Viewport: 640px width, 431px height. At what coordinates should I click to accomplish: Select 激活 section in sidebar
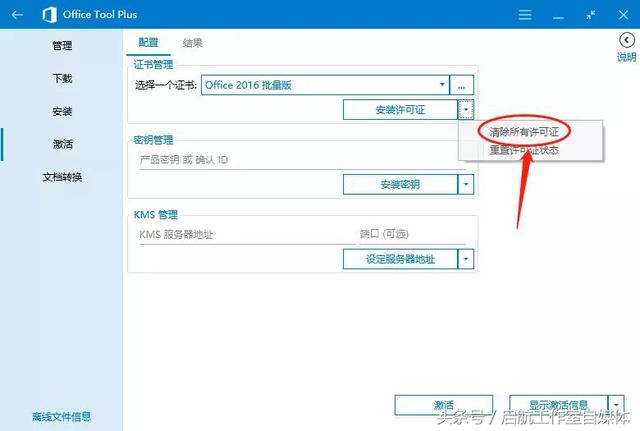(x=62, y=144)
